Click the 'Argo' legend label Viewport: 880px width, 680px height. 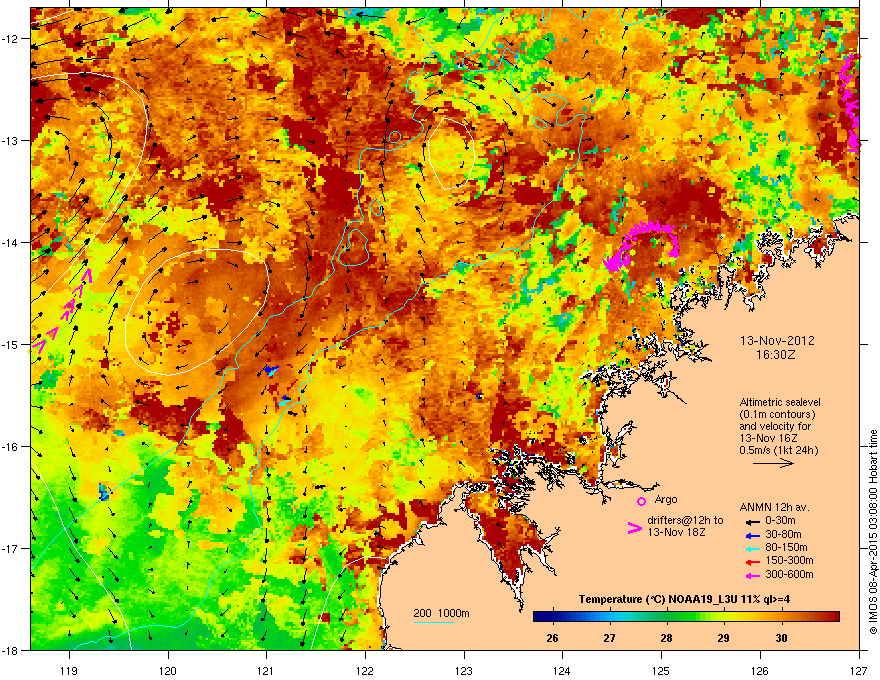click(666, 499)
